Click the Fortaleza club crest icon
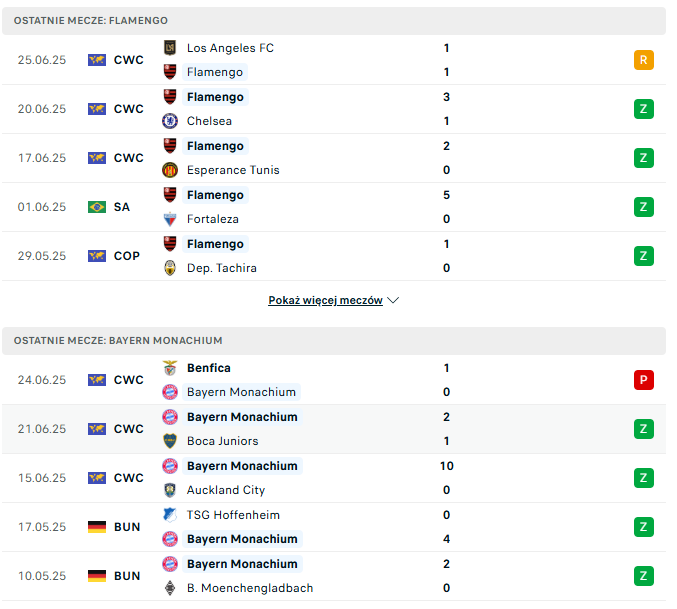Viewport: 677px width, 609px height. pos(170,219)
